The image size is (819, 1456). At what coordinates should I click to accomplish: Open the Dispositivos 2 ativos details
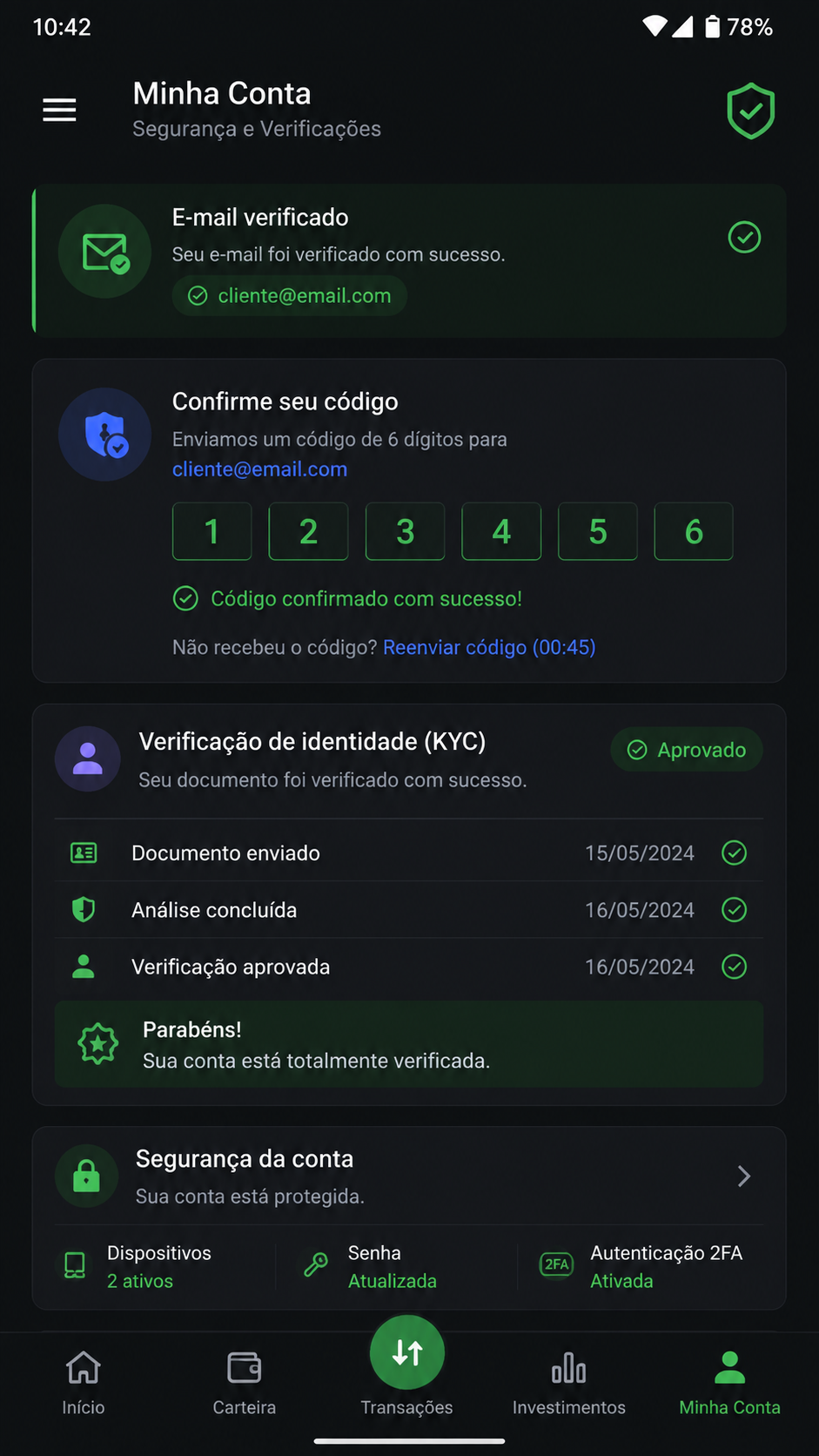pos(139,1266)
